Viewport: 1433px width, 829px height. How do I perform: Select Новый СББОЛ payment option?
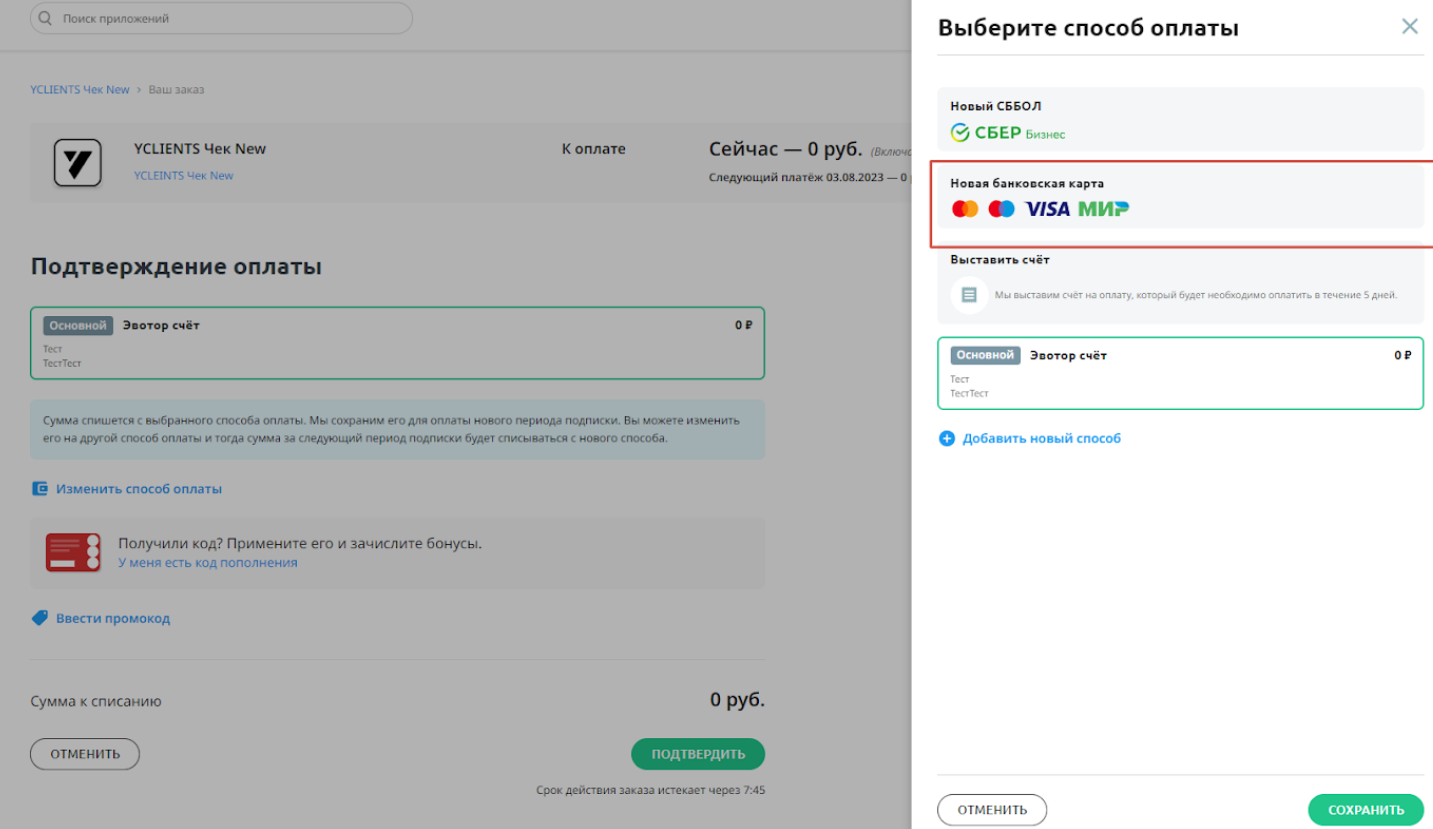tap(1180, 120)
